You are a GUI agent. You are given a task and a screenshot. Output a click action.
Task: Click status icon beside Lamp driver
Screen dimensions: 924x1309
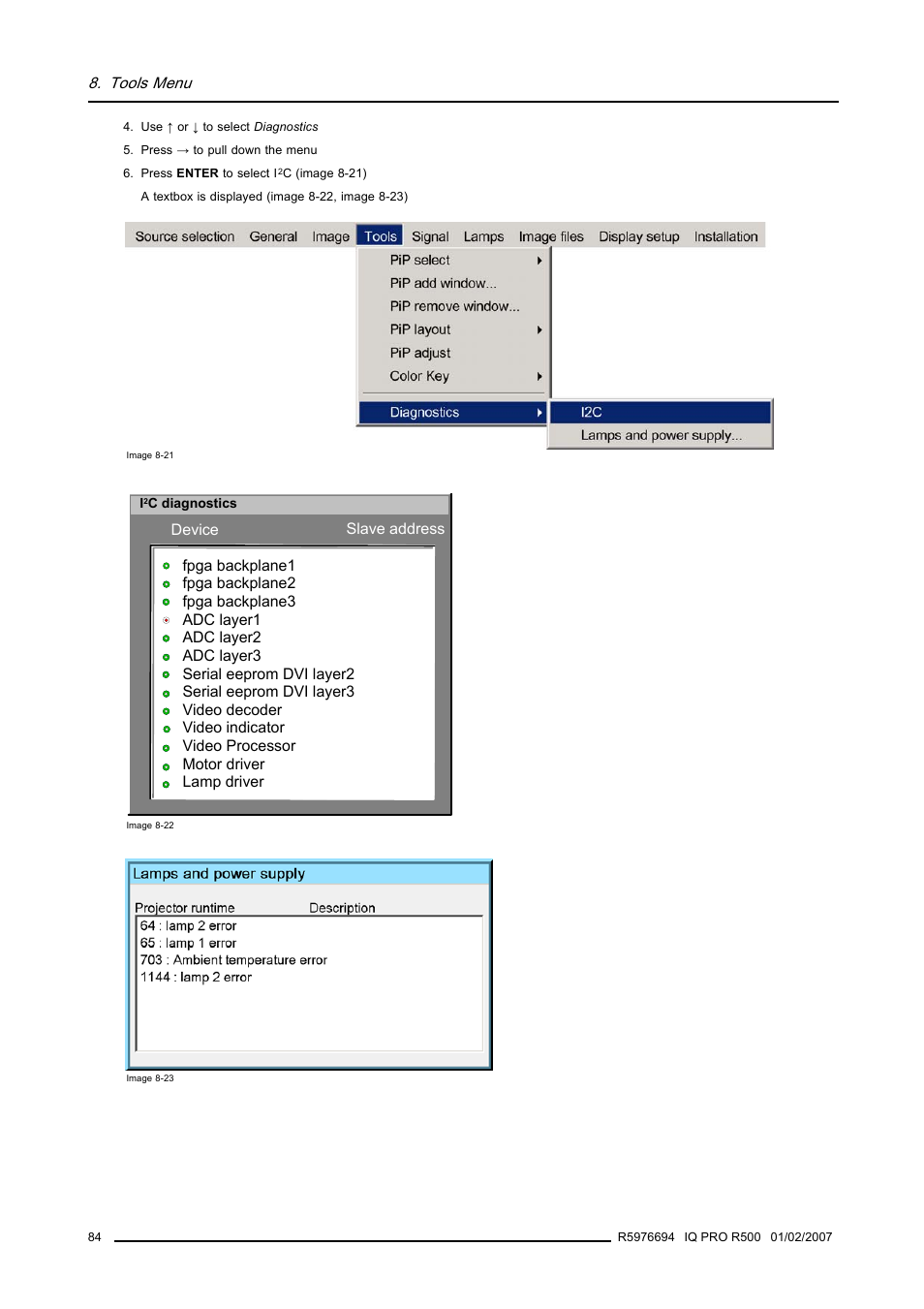166,784
